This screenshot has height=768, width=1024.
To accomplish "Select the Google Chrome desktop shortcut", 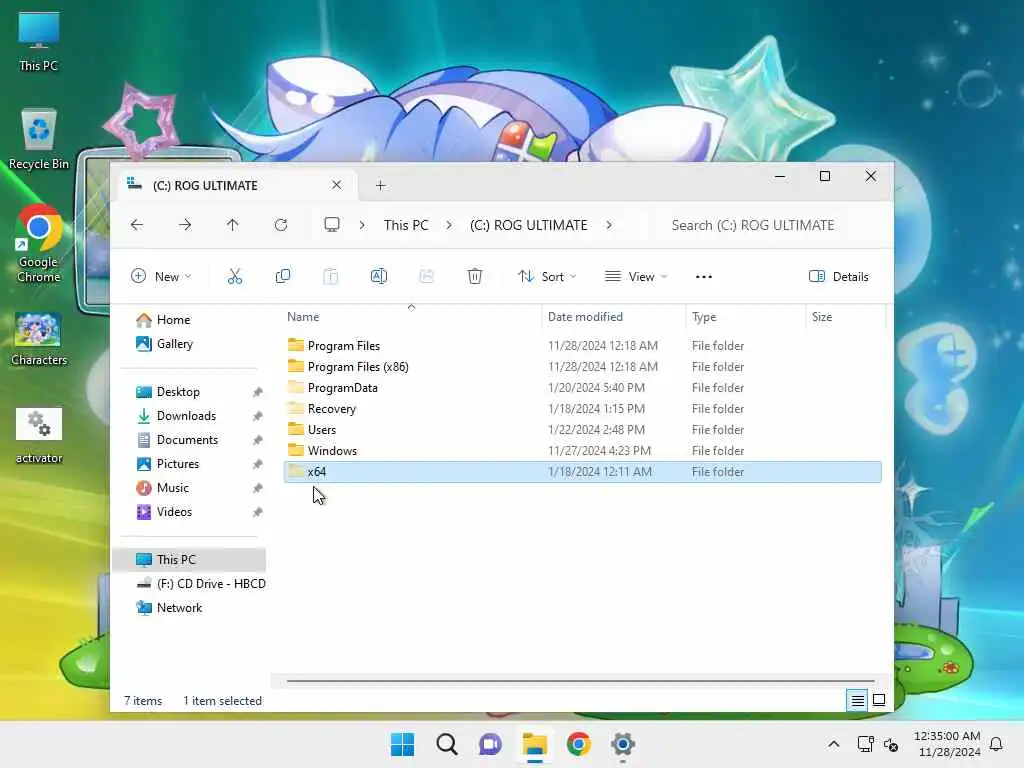I will 39,244.
